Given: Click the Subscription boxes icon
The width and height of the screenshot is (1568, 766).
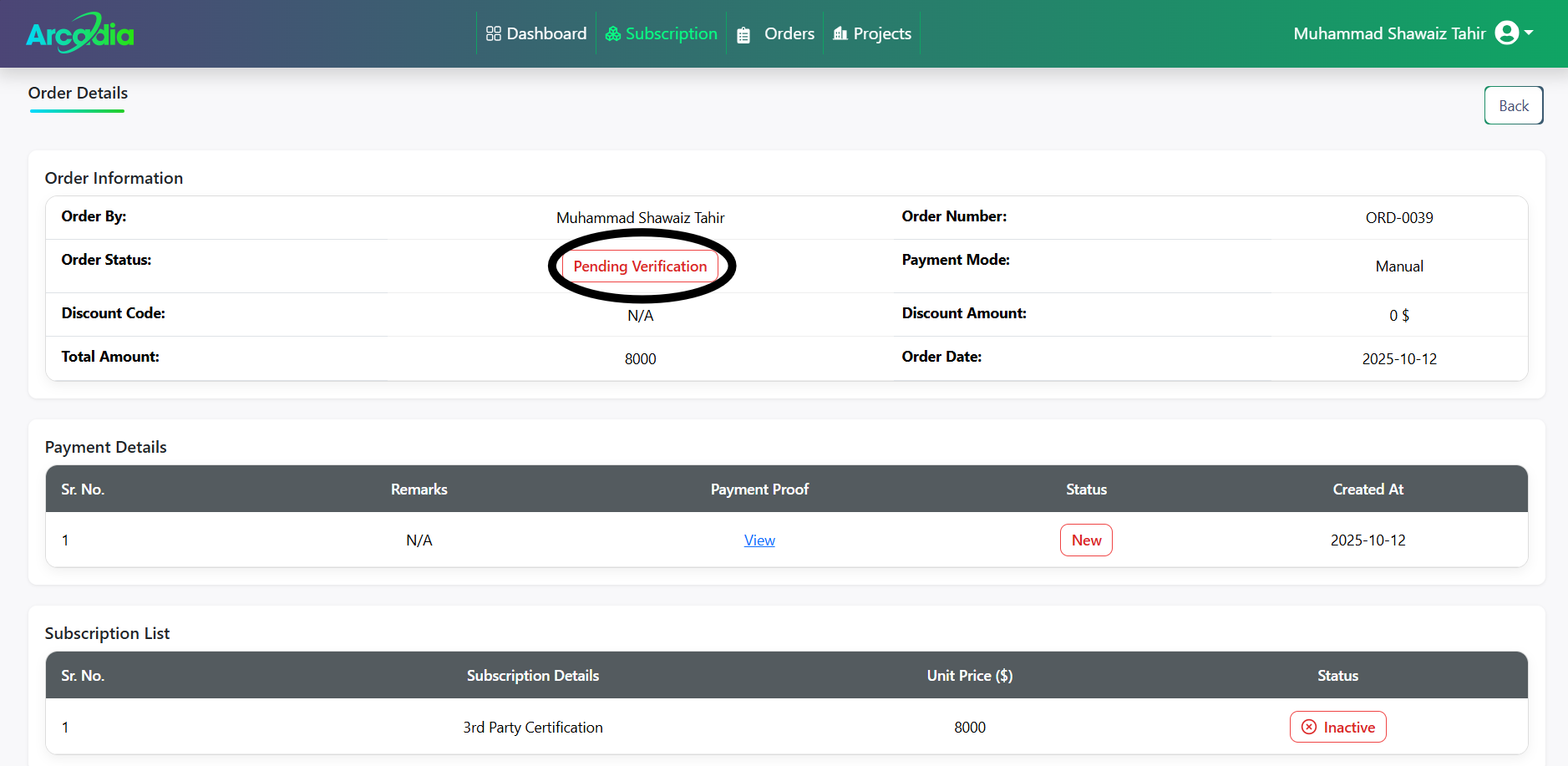Looking at the screenshot, I should pos(613,33).
